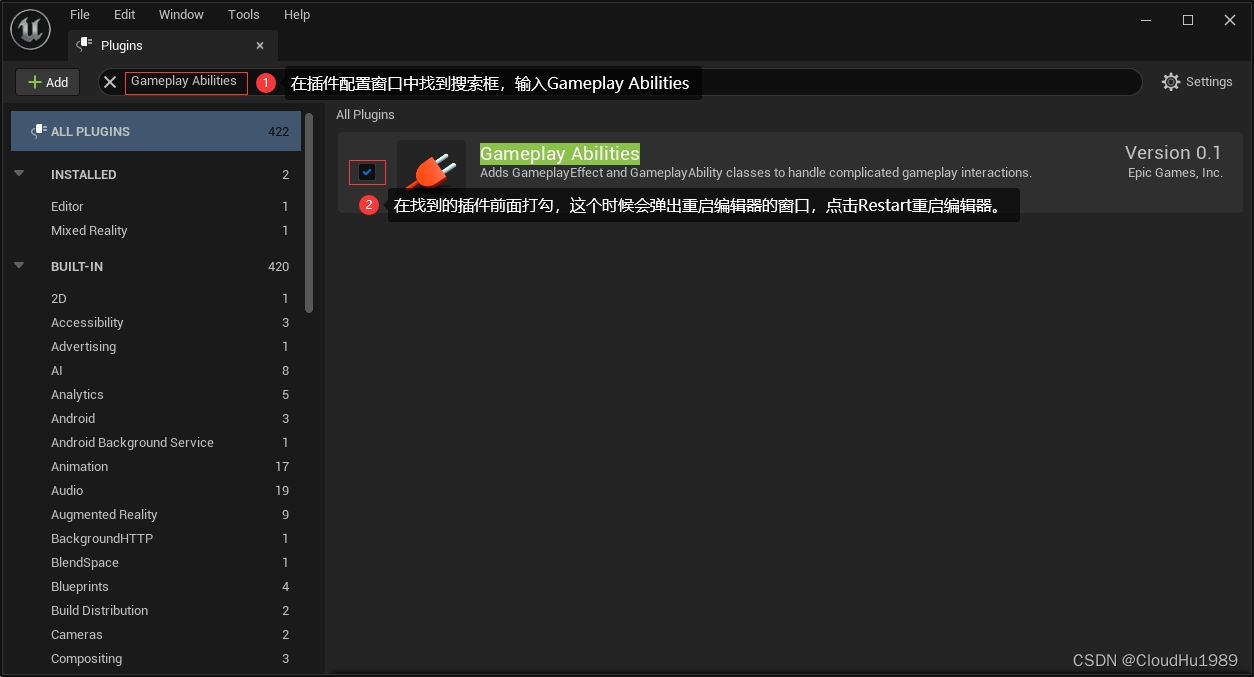Click the Add button
This screenshot has width=1254, height=677.
[48, 82]
